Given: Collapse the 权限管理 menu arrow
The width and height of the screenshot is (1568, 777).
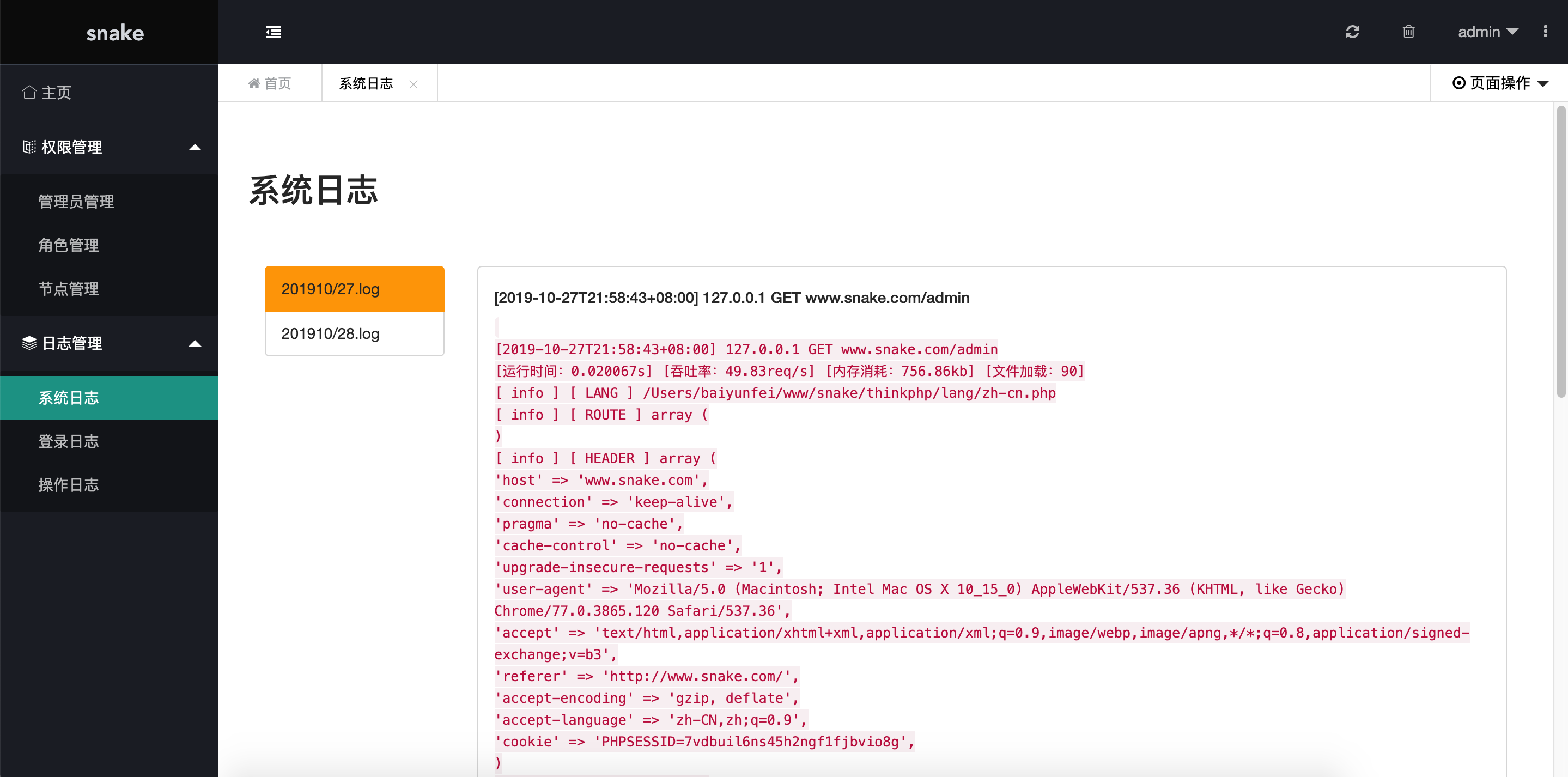Looking at the screenshot, I should coord(195,147).
